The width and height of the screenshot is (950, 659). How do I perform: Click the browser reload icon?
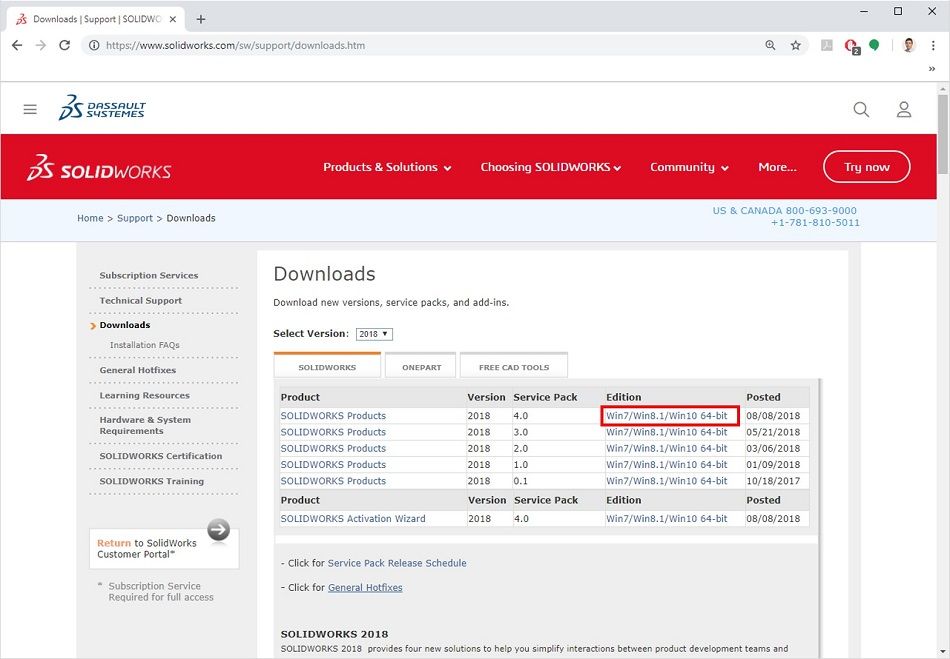tap(64, 45)
